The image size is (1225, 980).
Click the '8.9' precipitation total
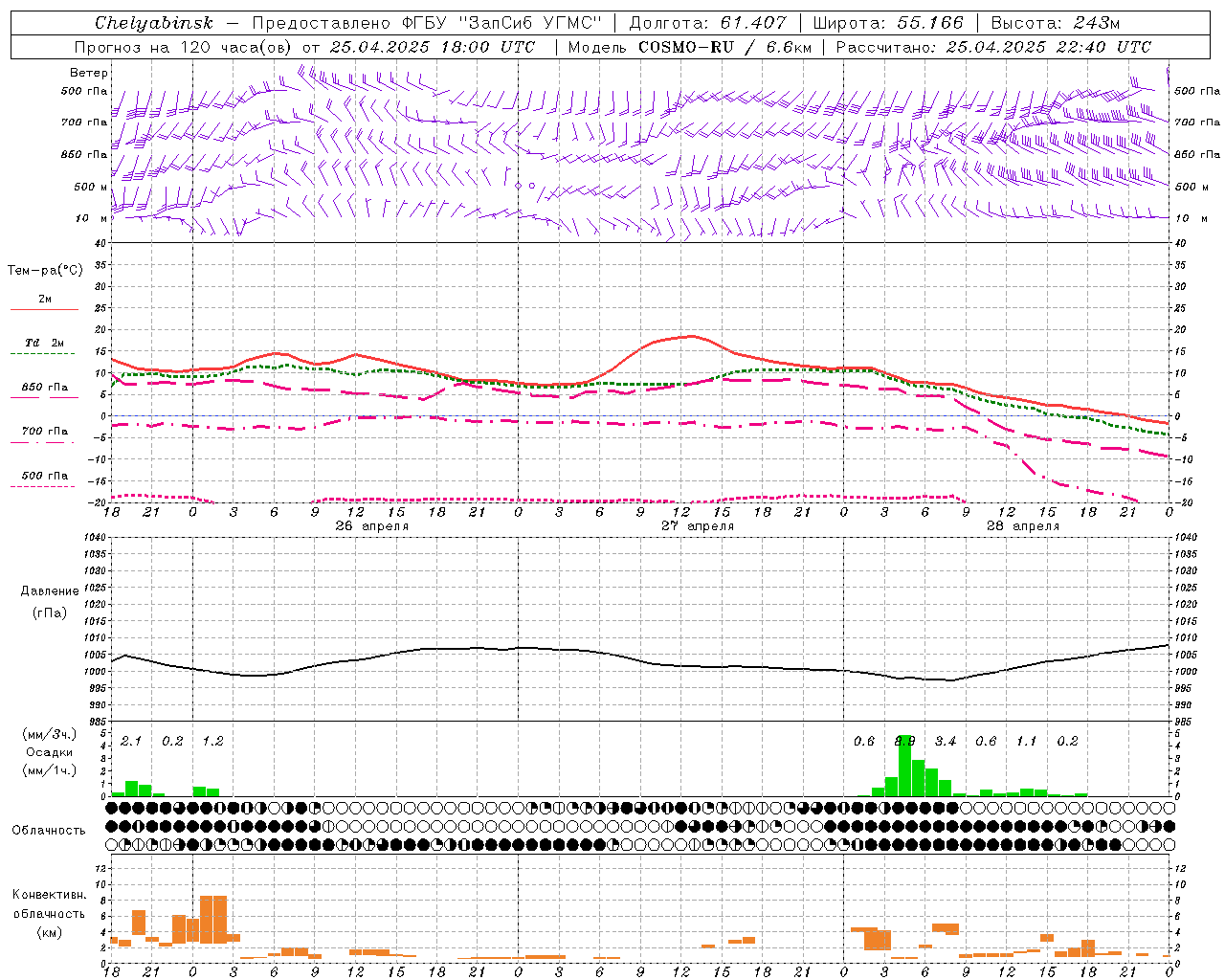click(x=904, y=742)
